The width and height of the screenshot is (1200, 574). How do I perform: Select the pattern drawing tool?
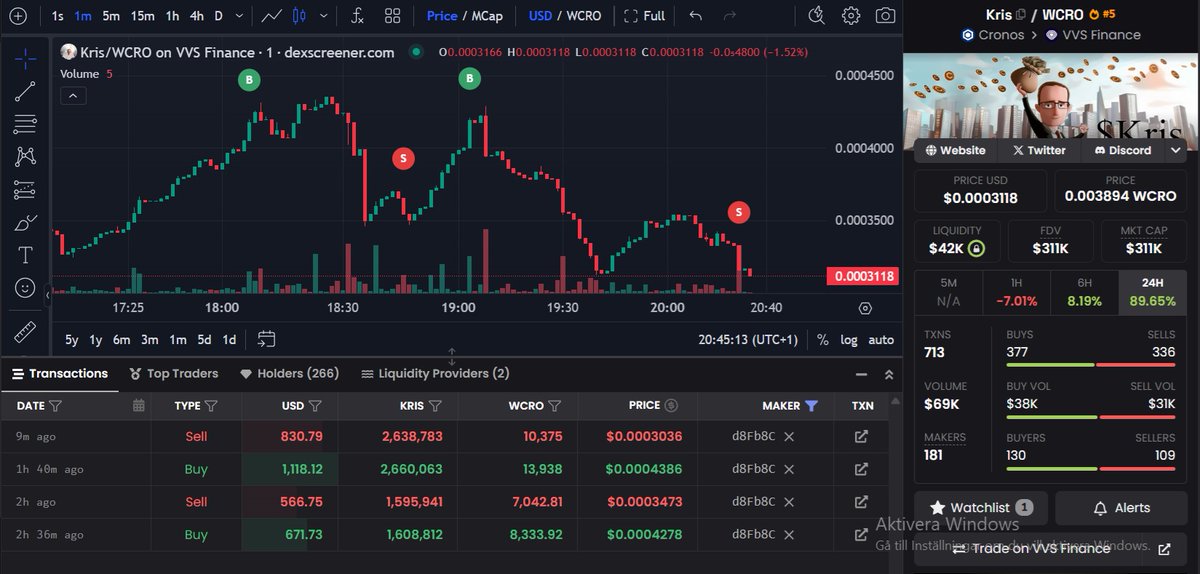[x=25, y=156]
